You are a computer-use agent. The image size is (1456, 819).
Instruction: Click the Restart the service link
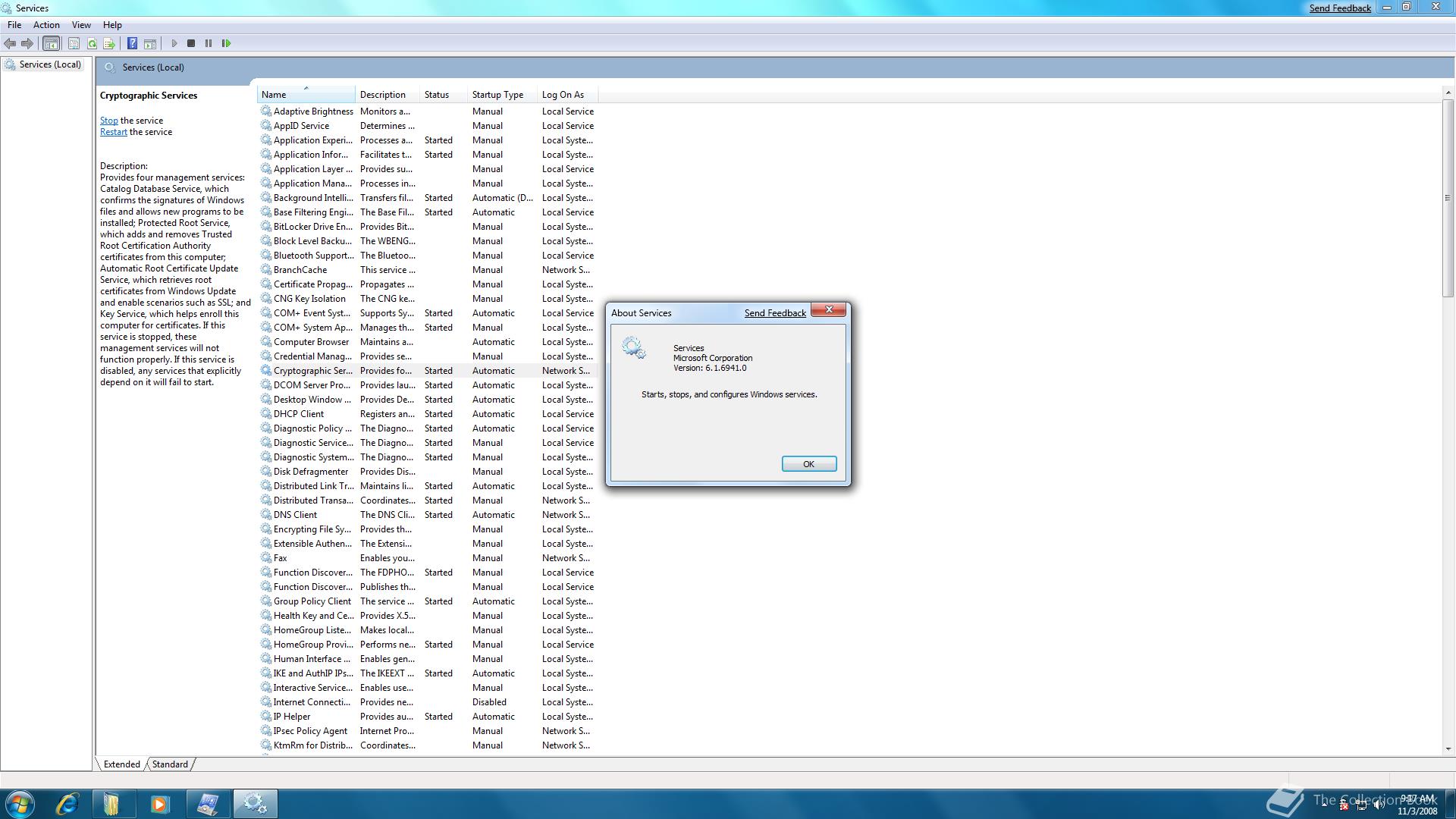pyautogui.click(x=114, y=132)
